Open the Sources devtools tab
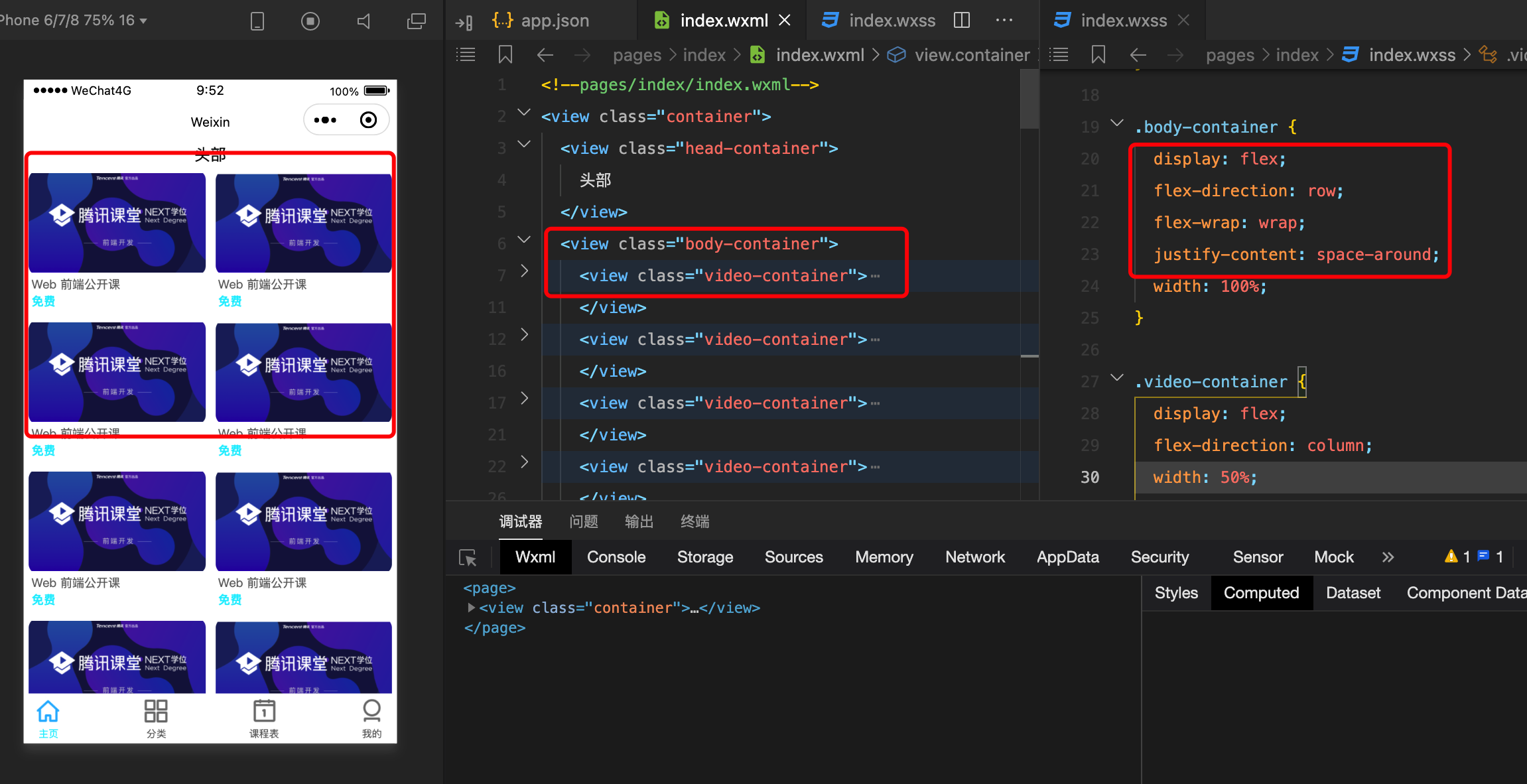The image size is (1527, 784). pos(794,557)
